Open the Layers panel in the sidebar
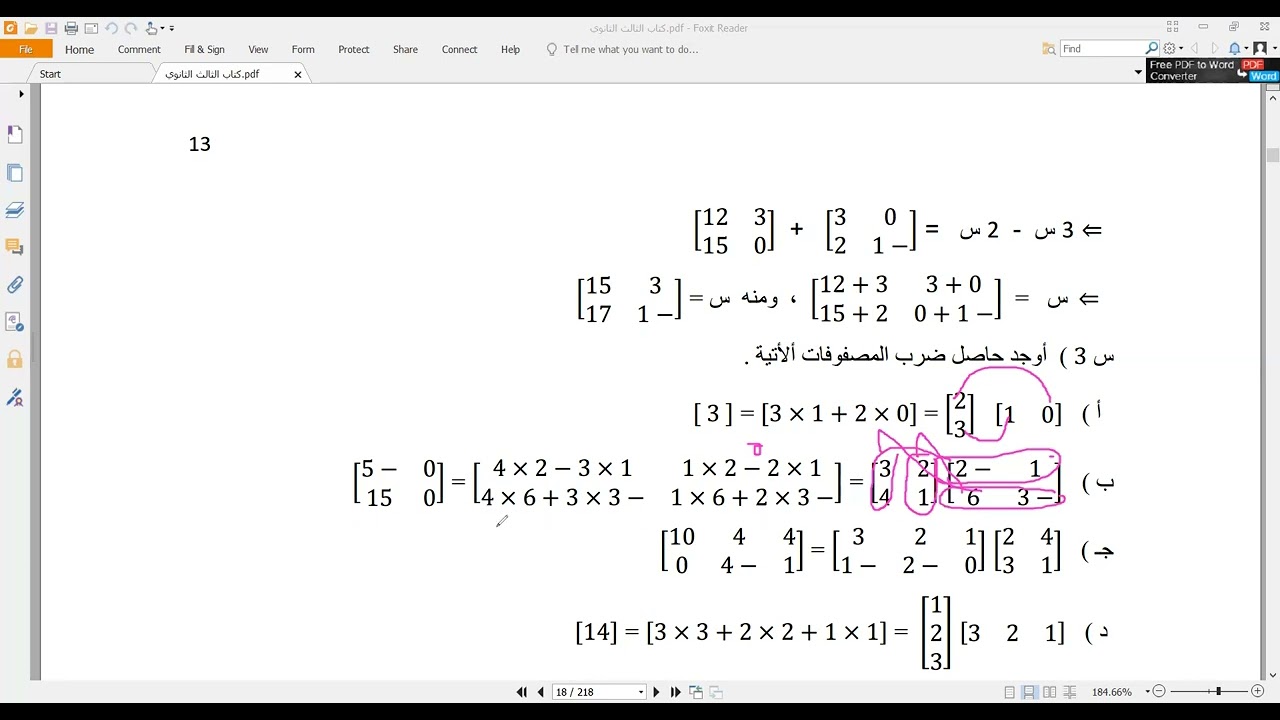1280x720 pixels. point(15,210)
